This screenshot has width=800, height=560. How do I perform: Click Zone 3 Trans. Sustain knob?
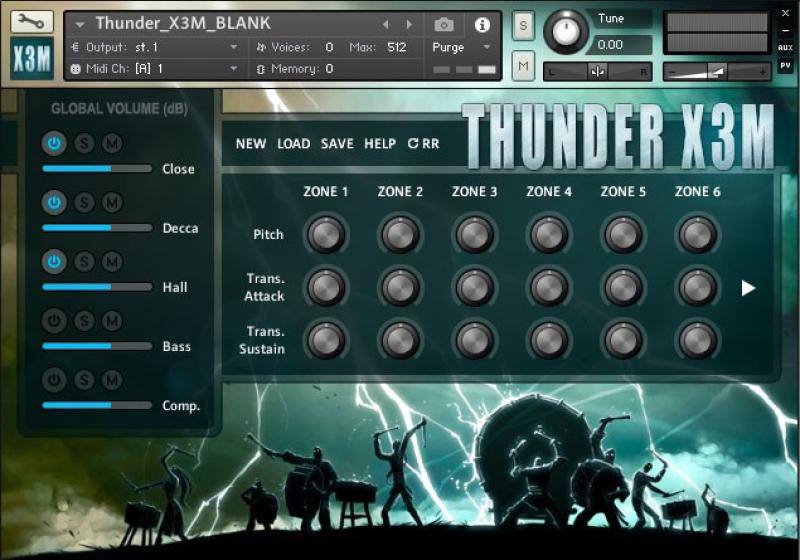tap(474, 340)
